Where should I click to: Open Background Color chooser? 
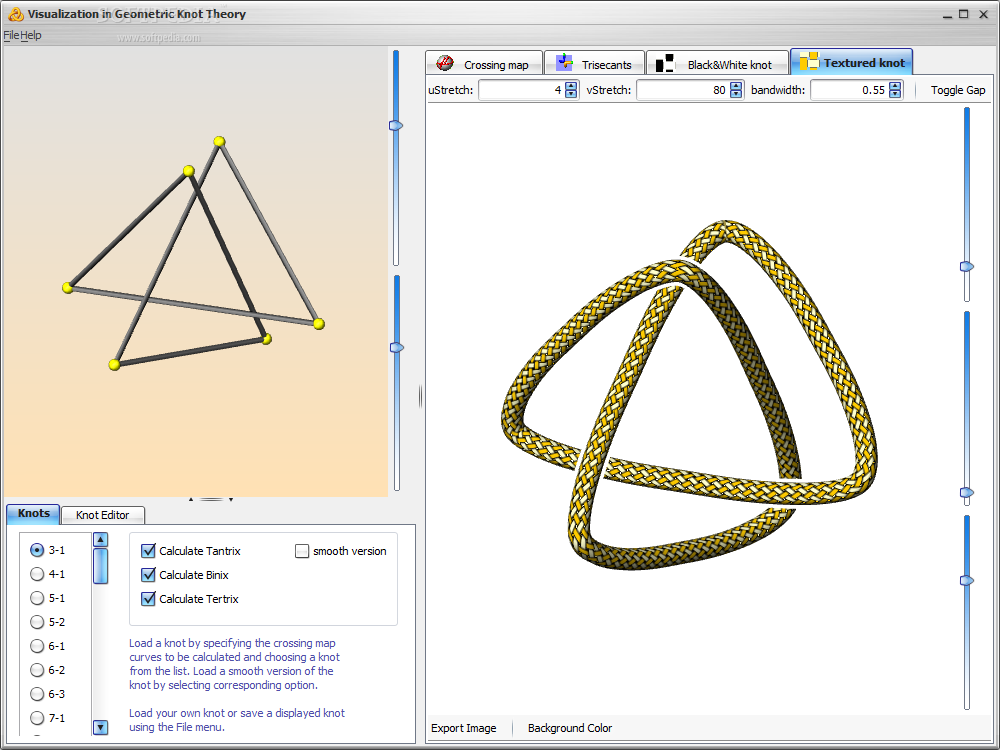click(x=570, y=728)
